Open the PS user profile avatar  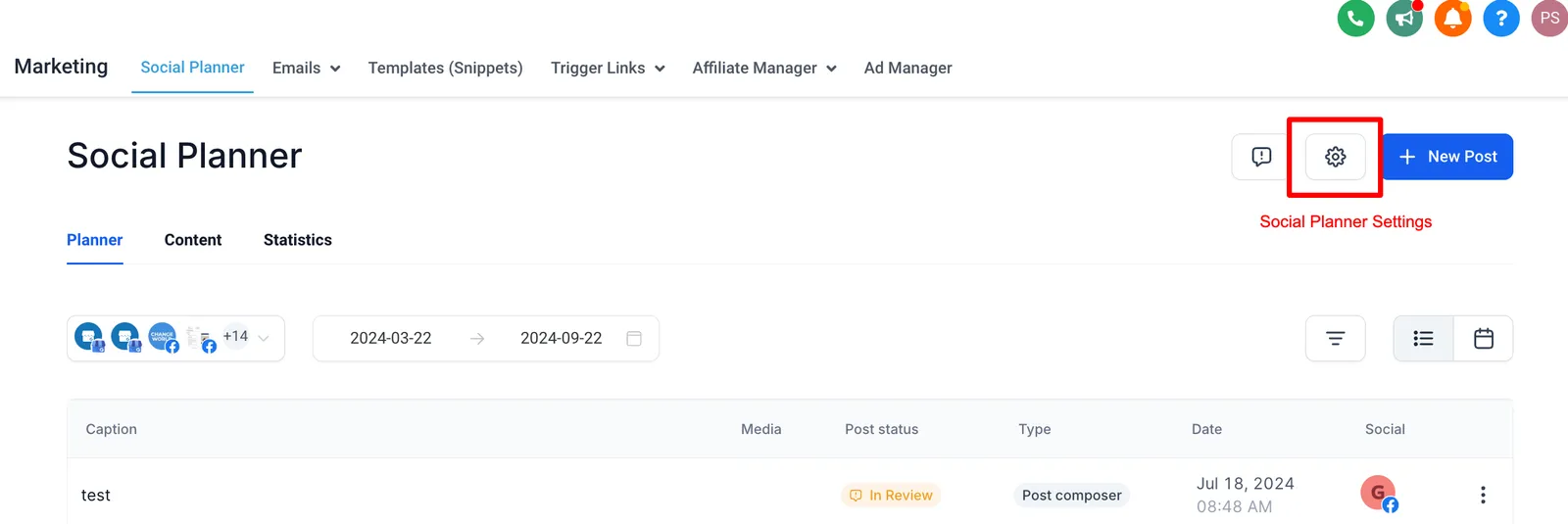tap(1549, 18)
